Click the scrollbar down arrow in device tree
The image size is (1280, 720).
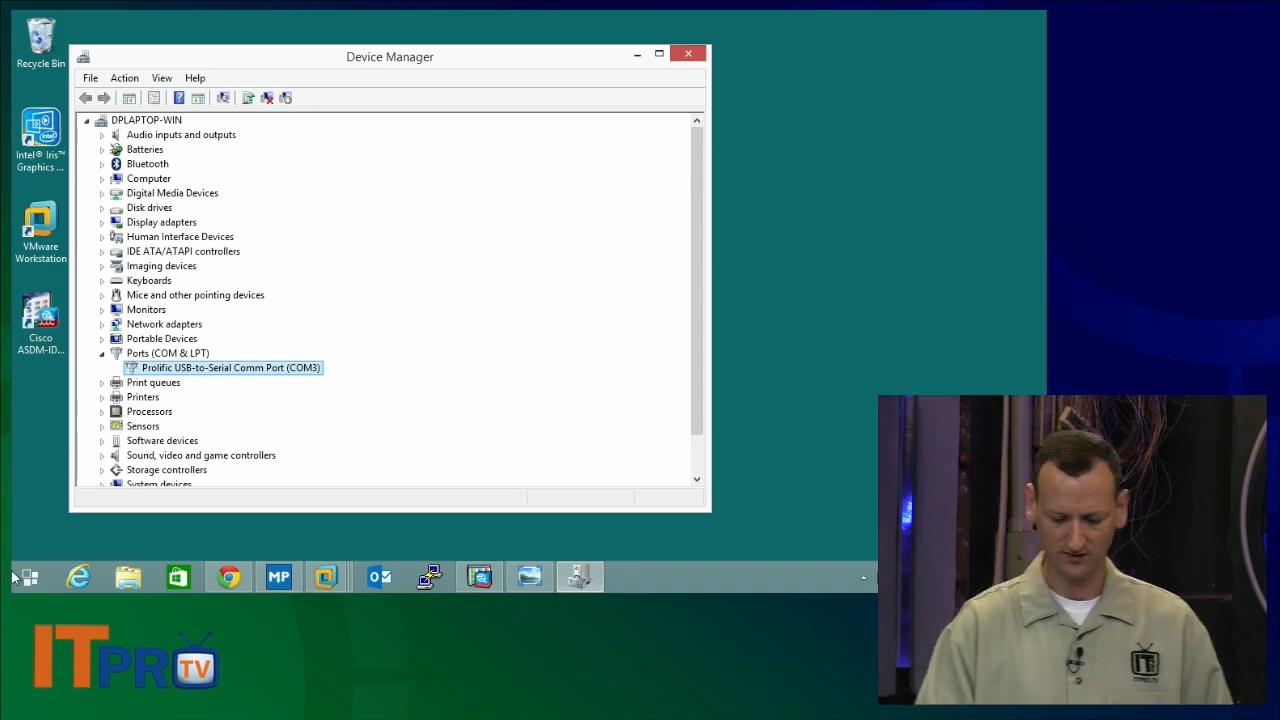tap(697, 479)
